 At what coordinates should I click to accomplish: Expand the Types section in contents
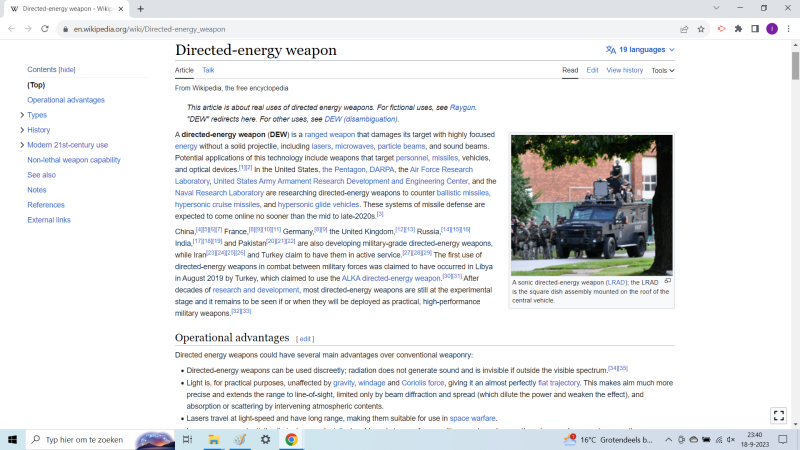(22, 115)
